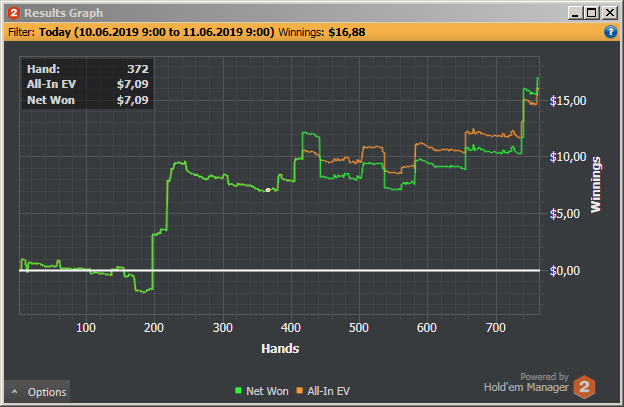Click the All-In EV legend label
The image size is (624, 407).
(328, 391)
